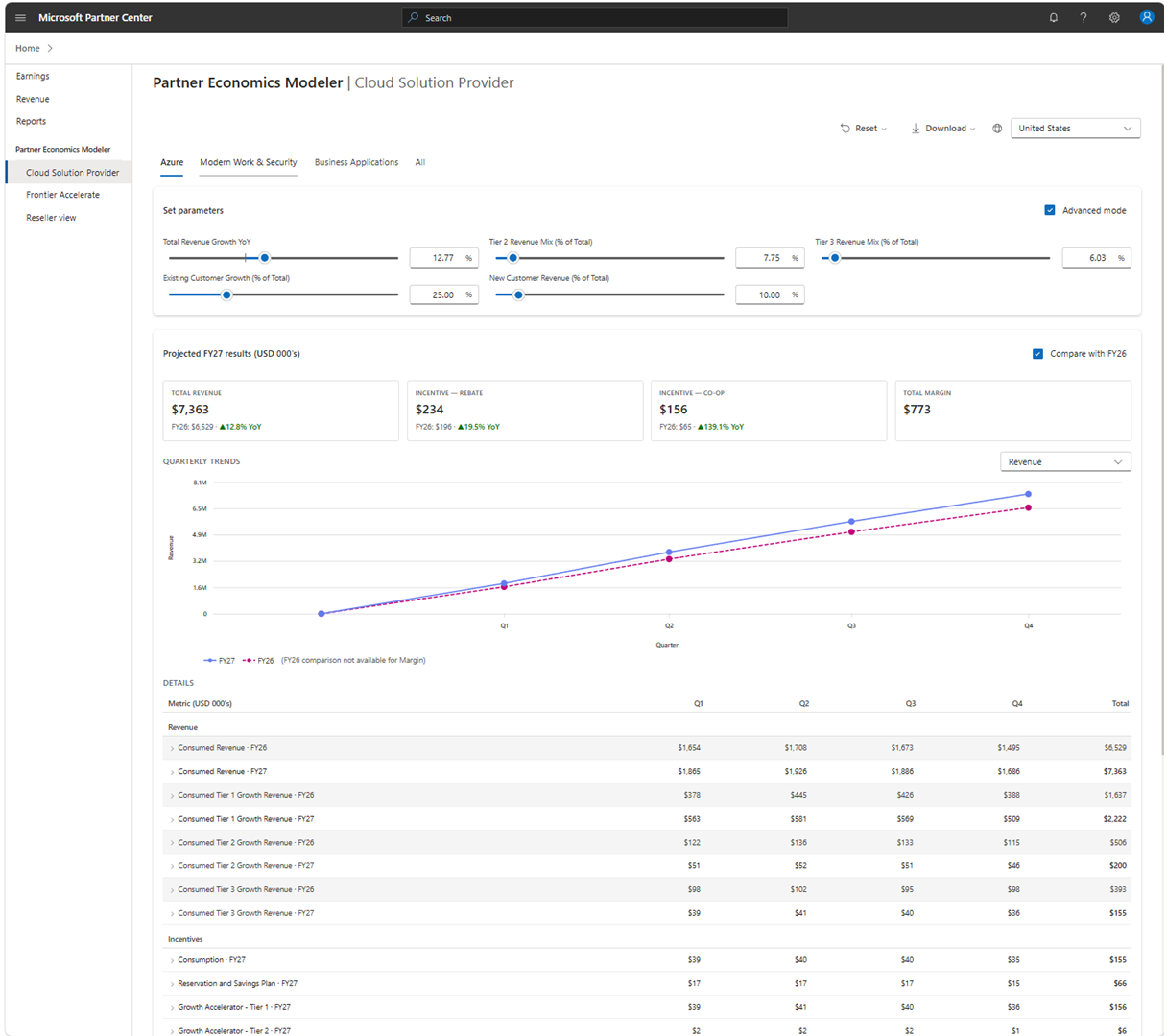Click Home in the breadcrumb

pyautogui.click(x=28, y=48)
